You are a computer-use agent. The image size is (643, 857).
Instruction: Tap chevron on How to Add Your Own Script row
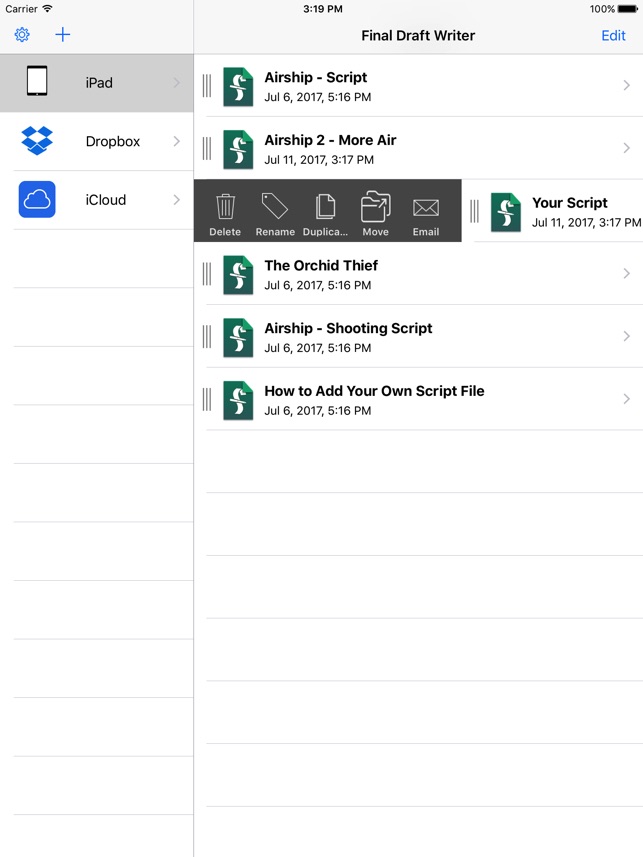click(x=627, y=399)
